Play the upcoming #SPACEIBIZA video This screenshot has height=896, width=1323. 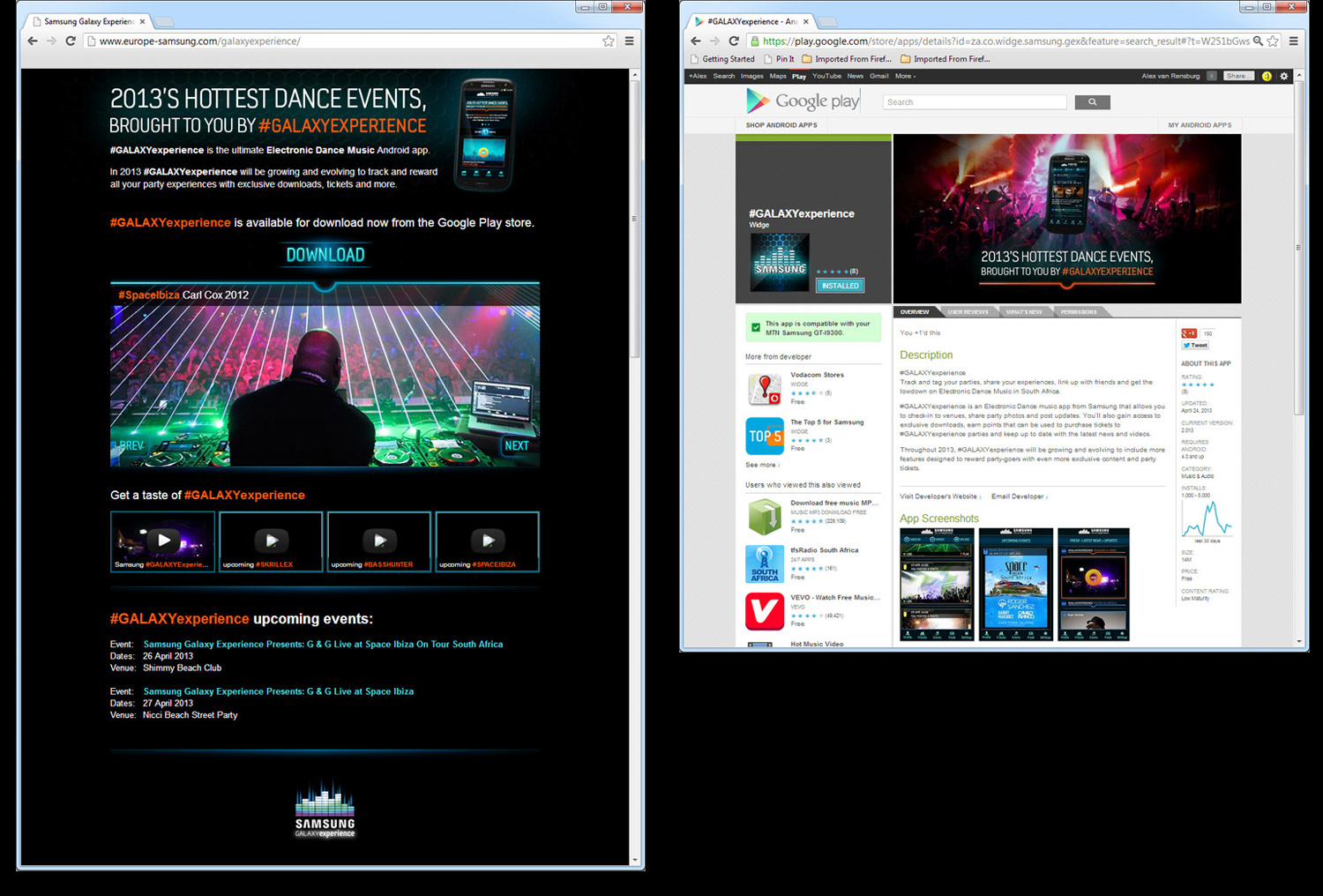pos(487,541)
